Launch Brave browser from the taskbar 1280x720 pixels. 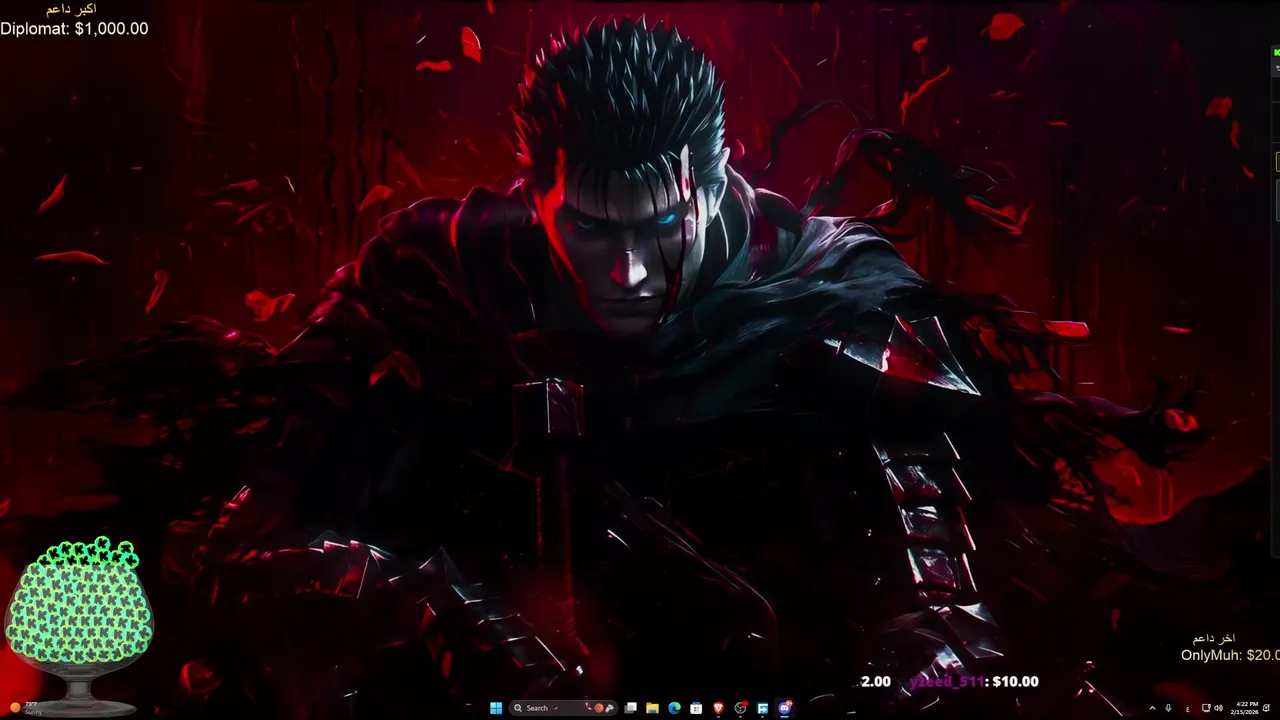tap(718, 708)
